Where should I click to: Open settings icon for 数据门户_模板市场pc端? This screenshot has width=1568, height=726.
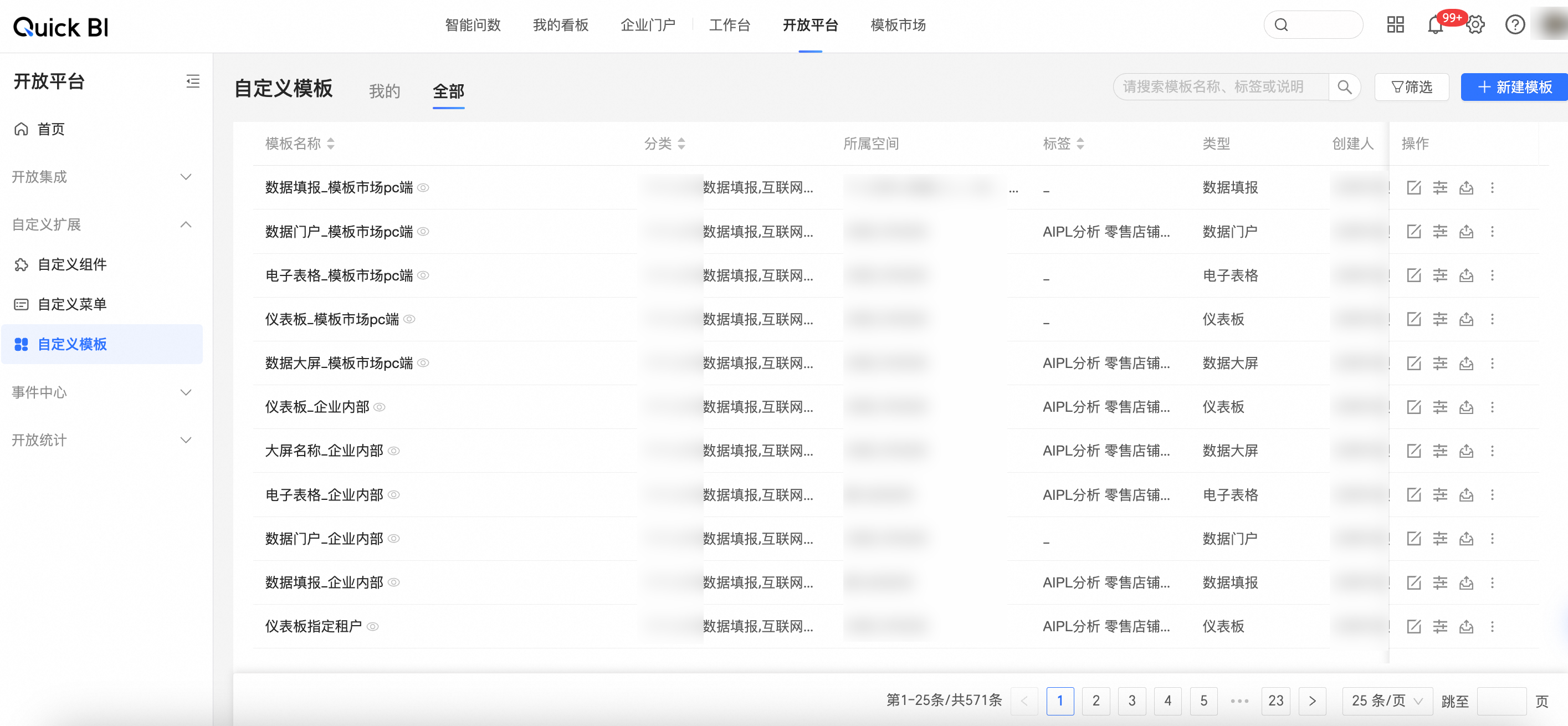pyautogui.click(x=1440, y=232)
